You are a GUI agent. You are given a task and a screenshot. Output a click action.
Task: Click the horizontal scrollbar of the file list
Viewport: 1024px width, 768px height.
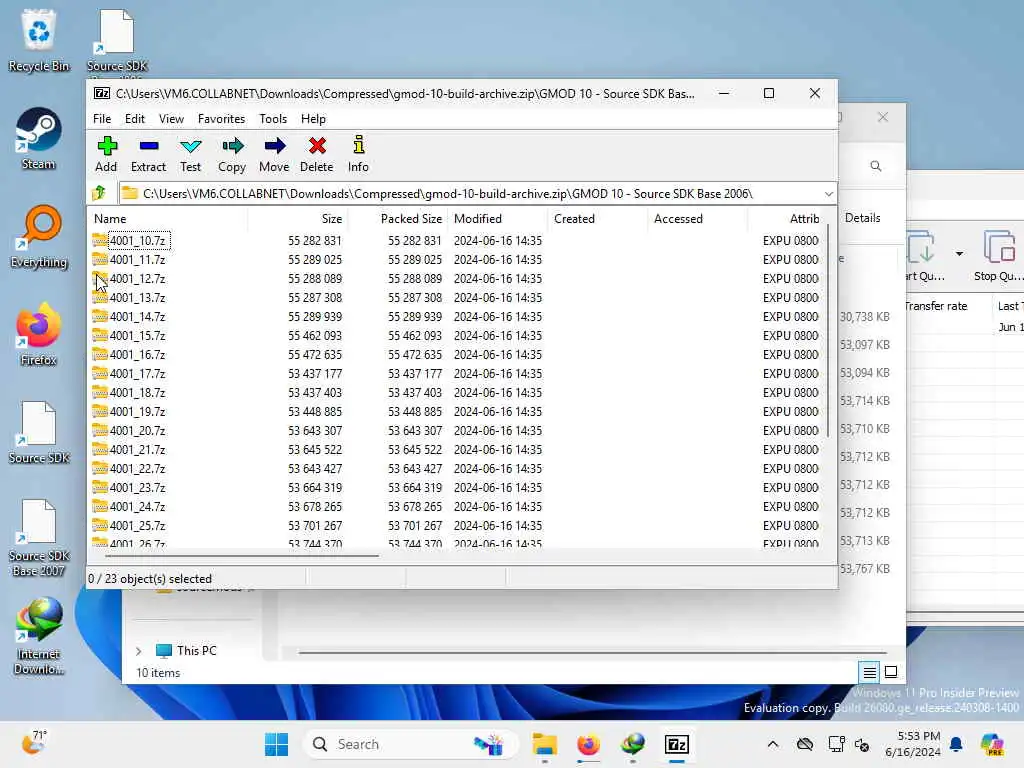(242, 556)
